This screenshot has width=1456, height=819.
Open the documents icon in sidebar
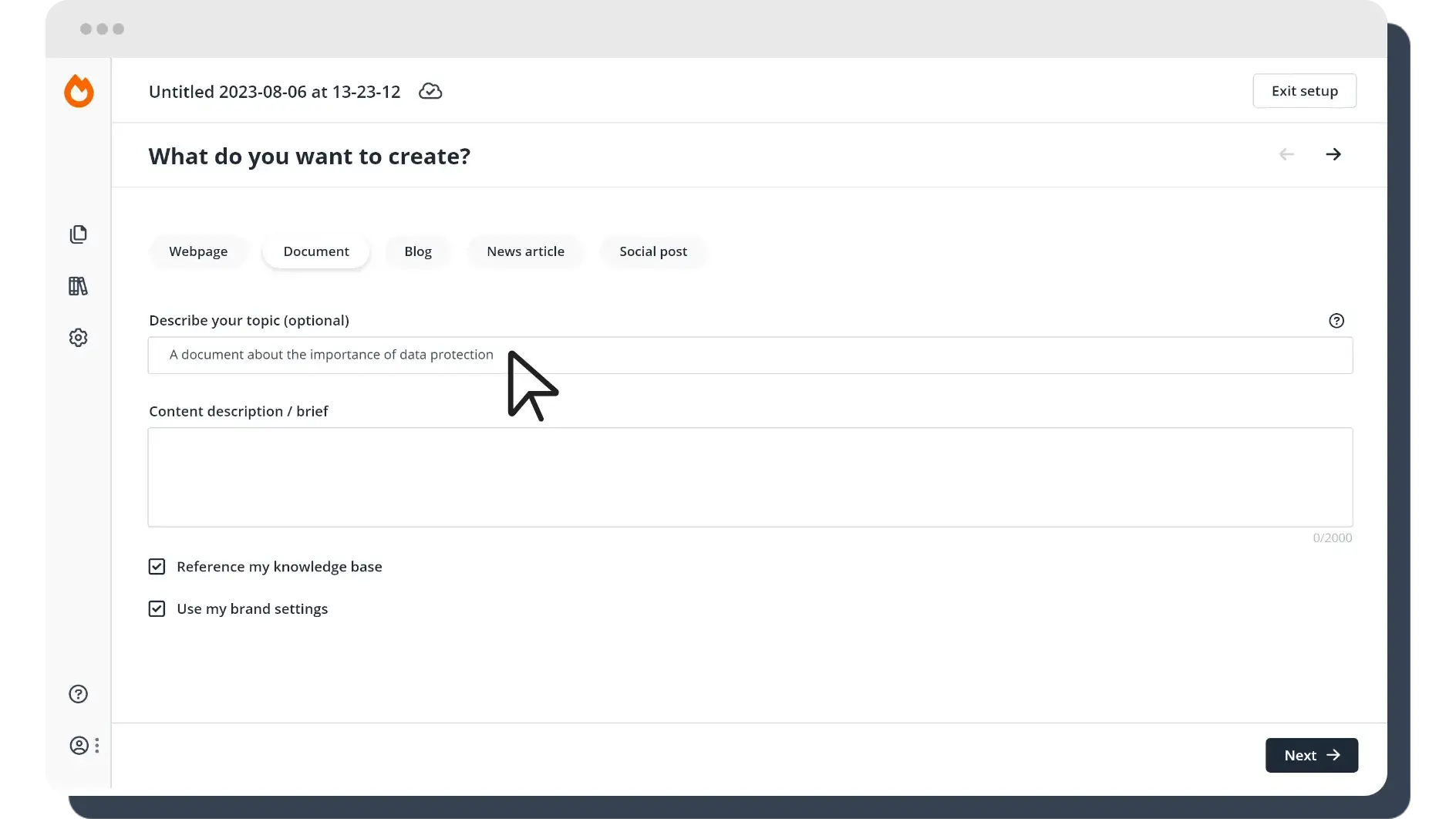tap(78, 234)
